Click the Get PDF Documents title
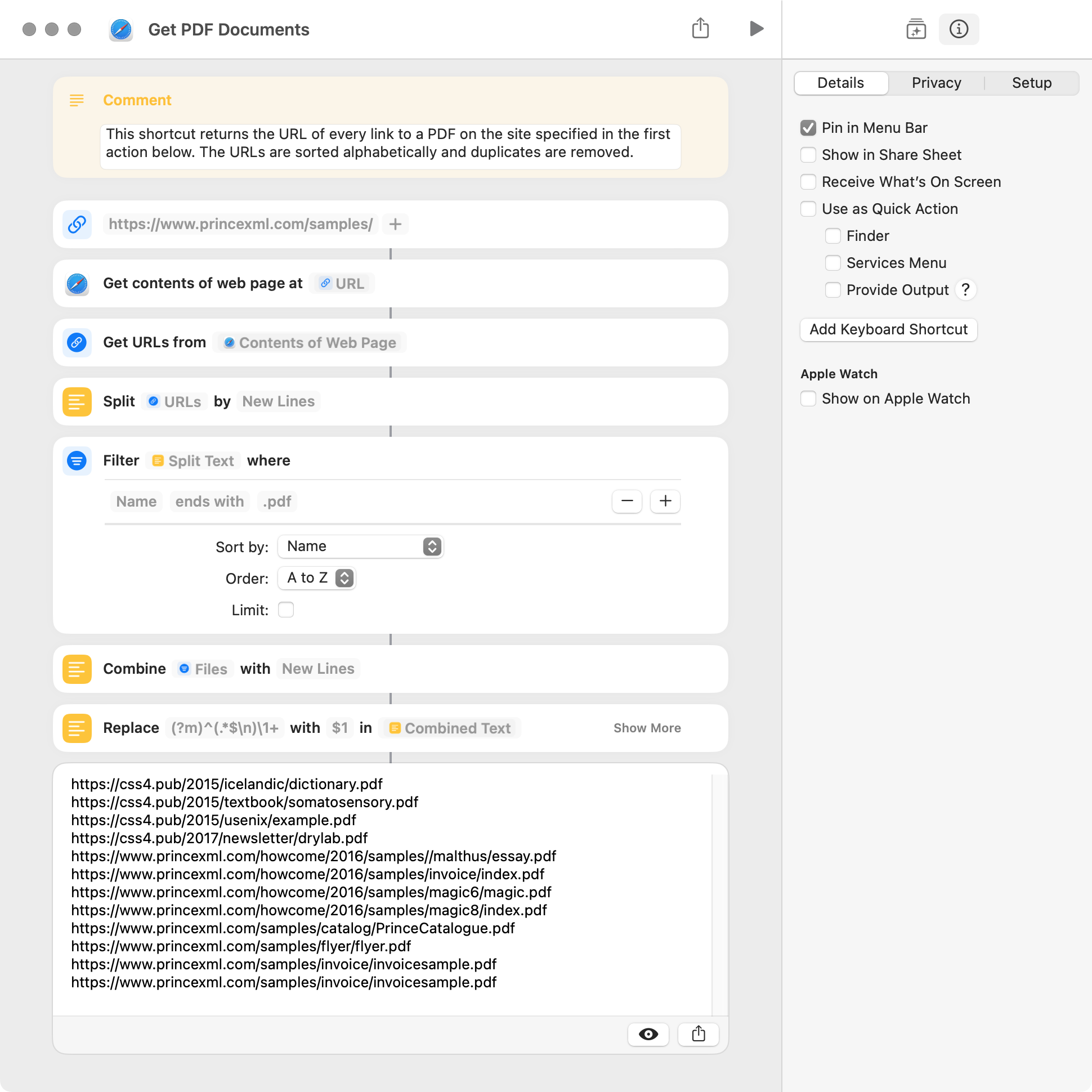This screenshot has height=1092, width=1092. point(229,29)
